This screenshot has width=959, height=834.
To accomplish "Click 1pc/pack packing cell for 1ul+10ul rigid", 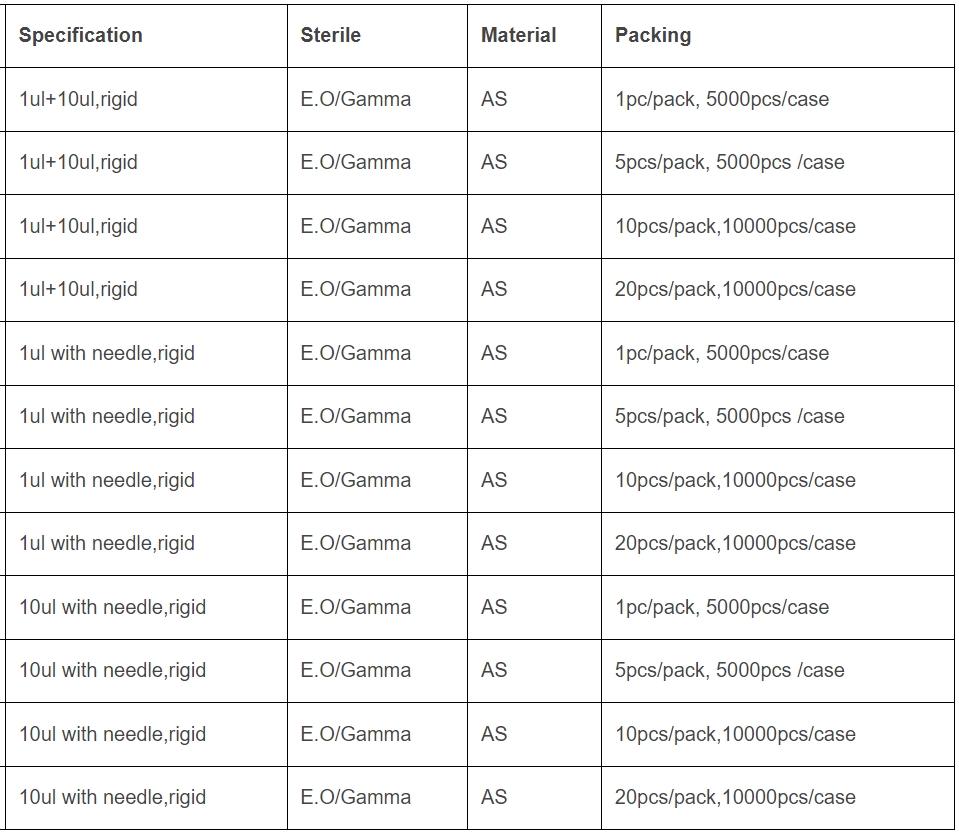I will point(721,99).
